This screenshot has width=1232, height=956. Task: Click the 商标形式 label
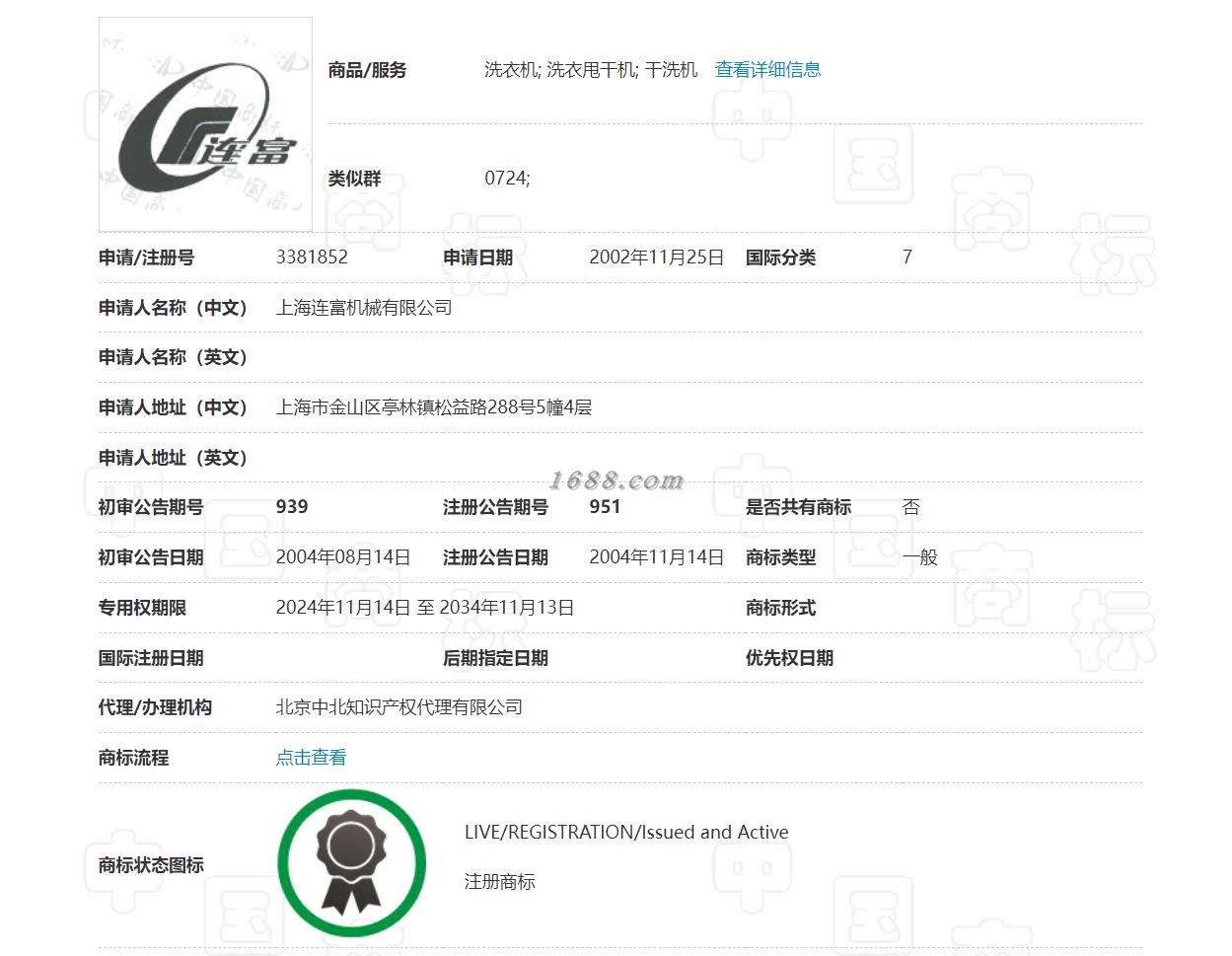[x=780, y=608]
